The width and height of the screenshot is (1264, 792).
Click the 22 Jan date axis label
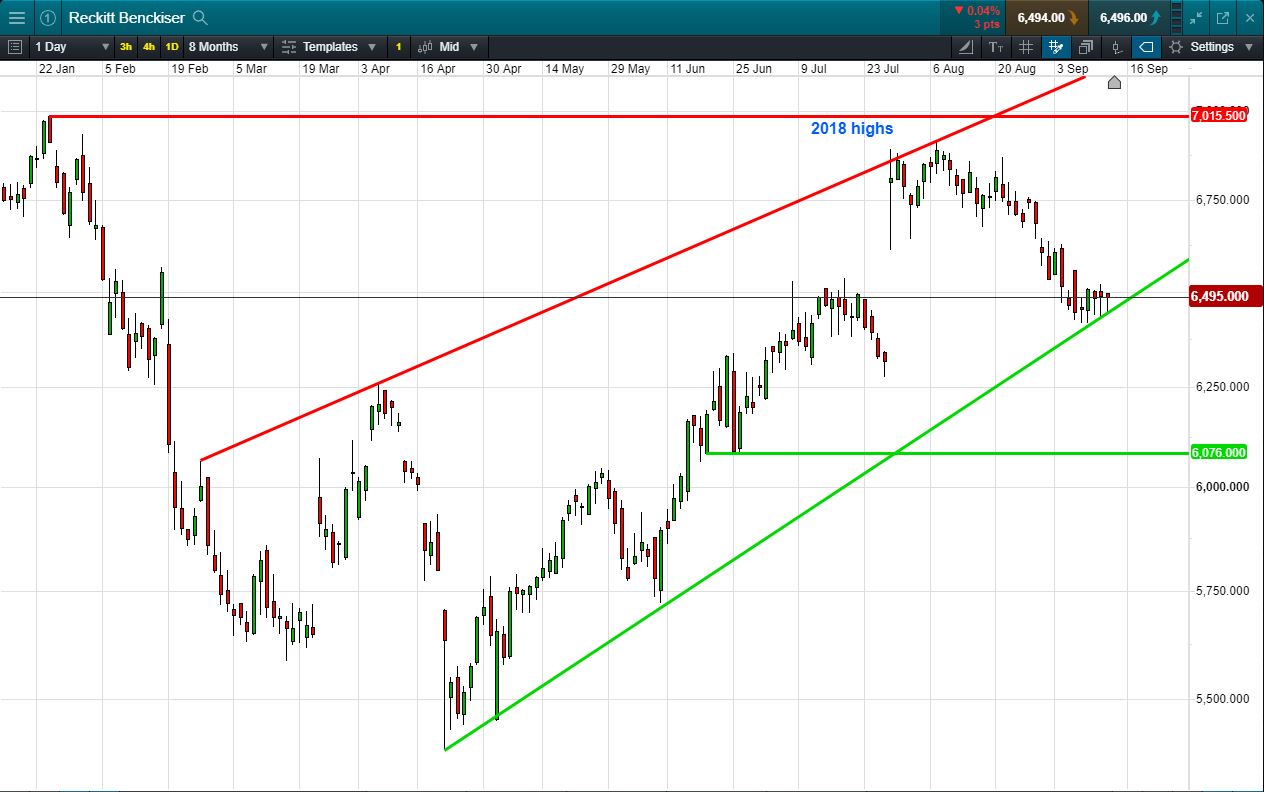(56, 69)
